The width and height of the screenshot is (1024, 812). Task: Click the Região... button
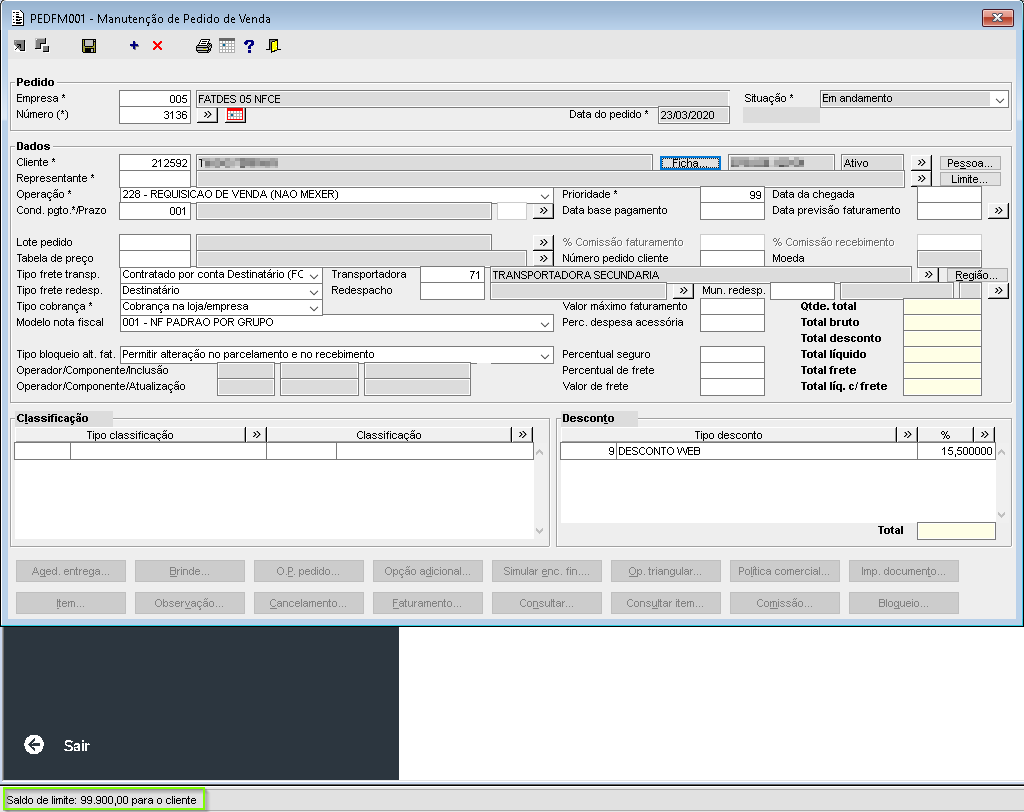coord(976,275)
